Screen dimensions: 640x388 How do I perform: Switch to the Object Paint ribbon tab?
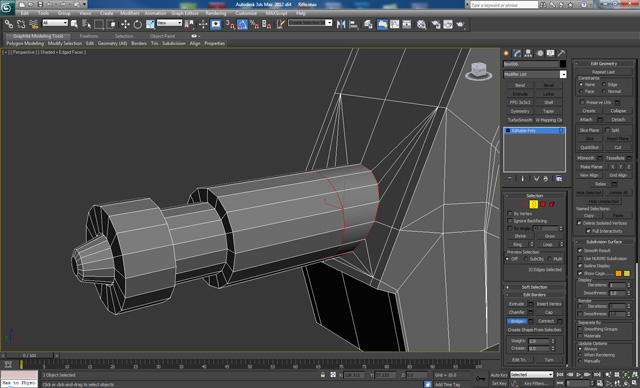(x=162, y=36)
